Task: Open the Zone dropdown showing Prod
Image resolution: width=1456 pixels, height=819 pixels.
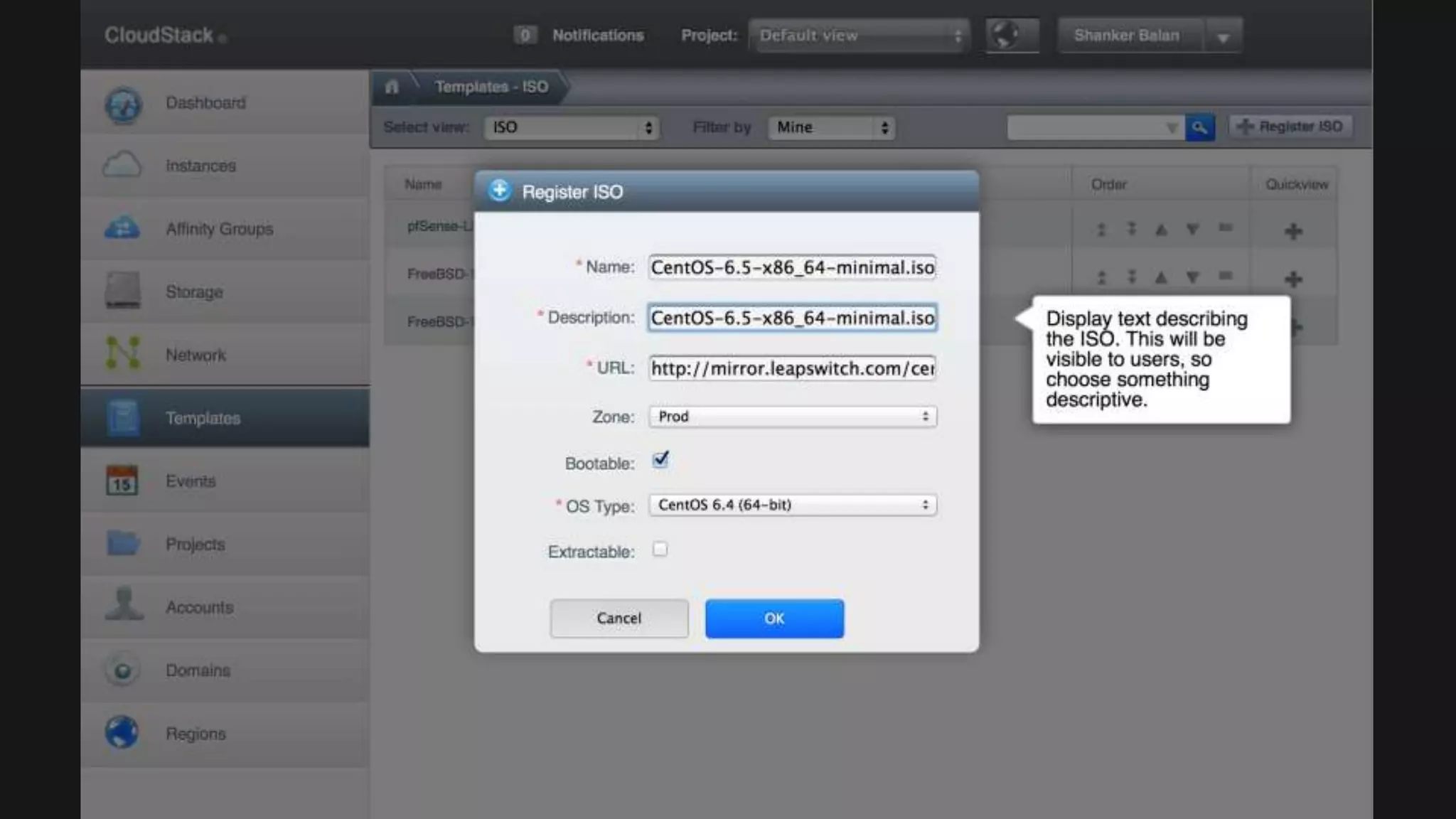Action: pos(792,417)
